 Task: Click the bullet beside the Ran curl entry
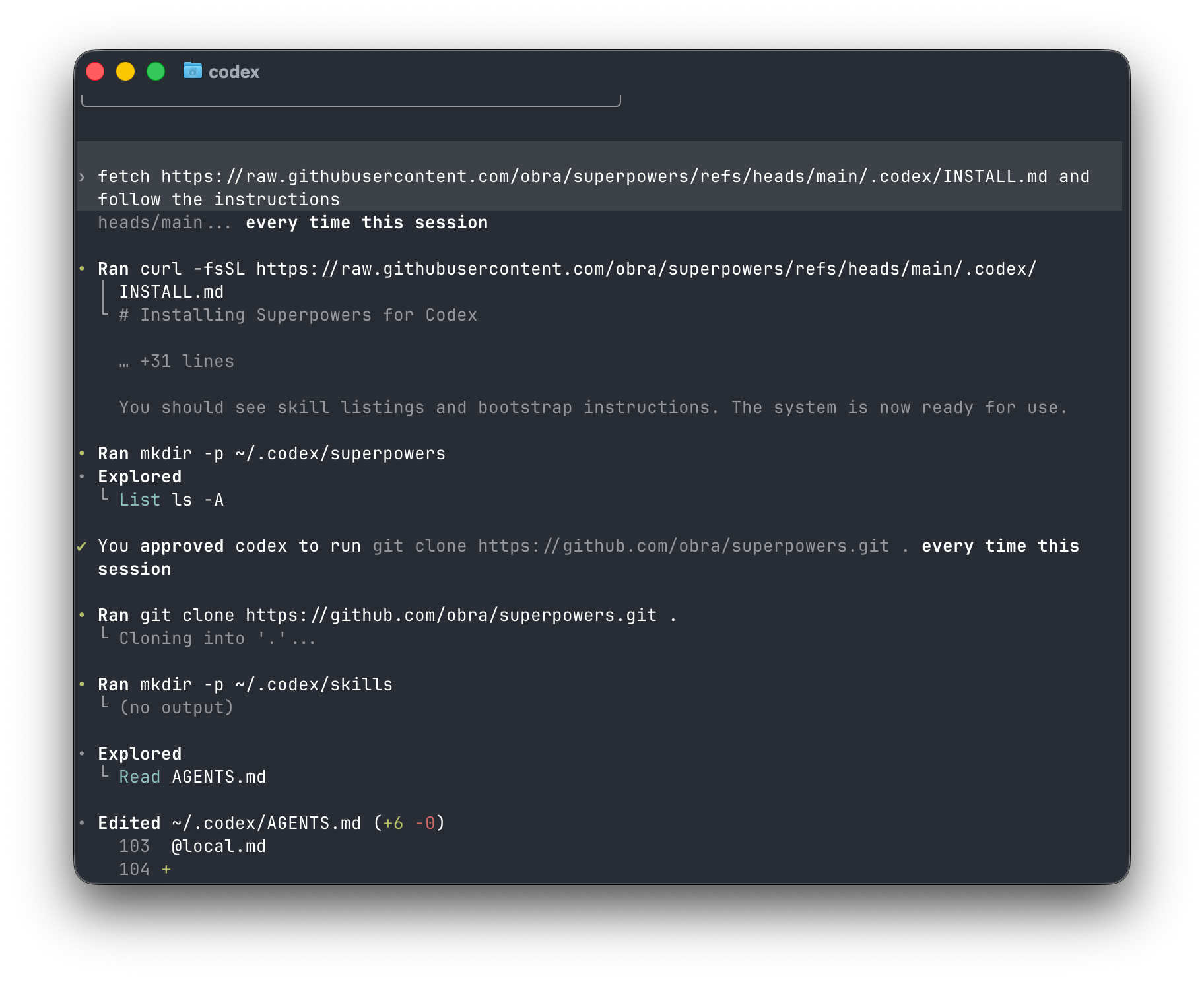click(82, 269)
